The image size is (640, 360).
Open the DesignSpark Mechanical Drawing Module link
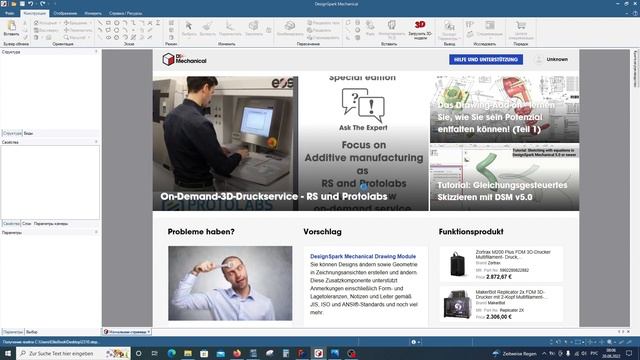point(363,256)
